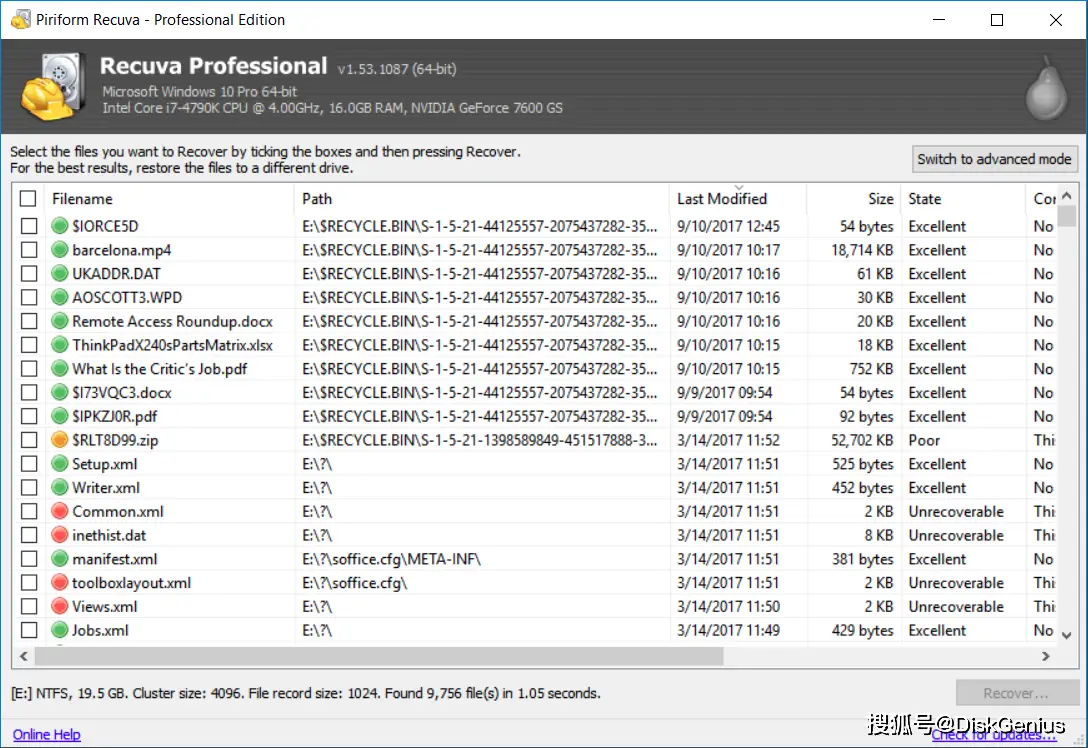Click the green status icon beside Jobs.xml
The height and width of the screenshot is (748, 1088).
pos(60,630)
